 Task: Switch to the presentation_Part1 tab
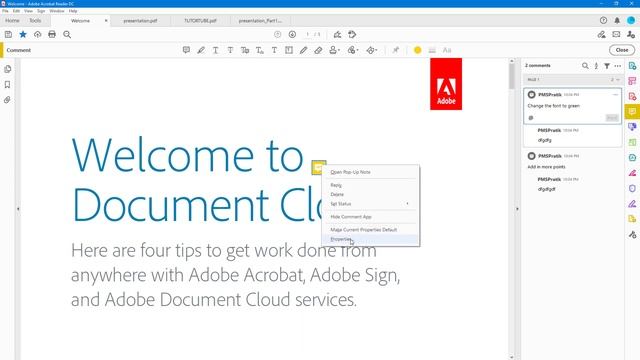click(x=260, y=20)
